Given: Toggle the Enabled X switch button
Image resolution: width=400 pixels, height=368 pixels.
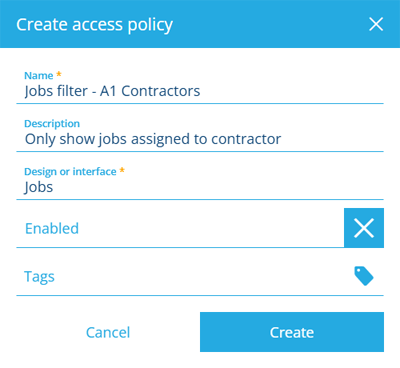Looking at the screenshot, I should point(364,228).
